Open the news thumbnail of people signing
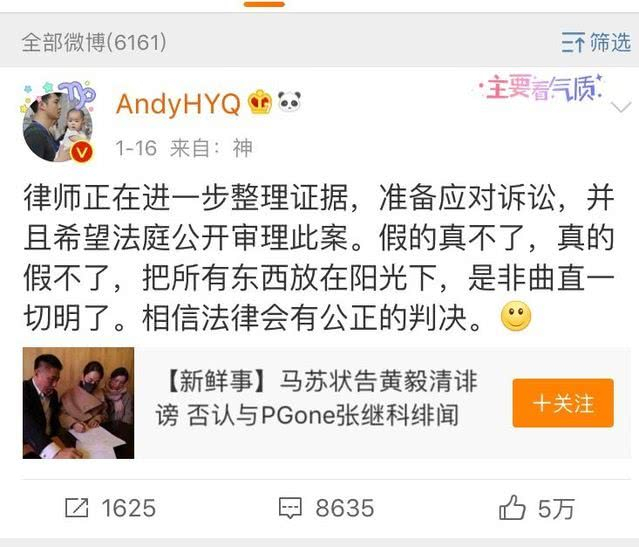The image size is (639, 547). [x=78, y=403]
